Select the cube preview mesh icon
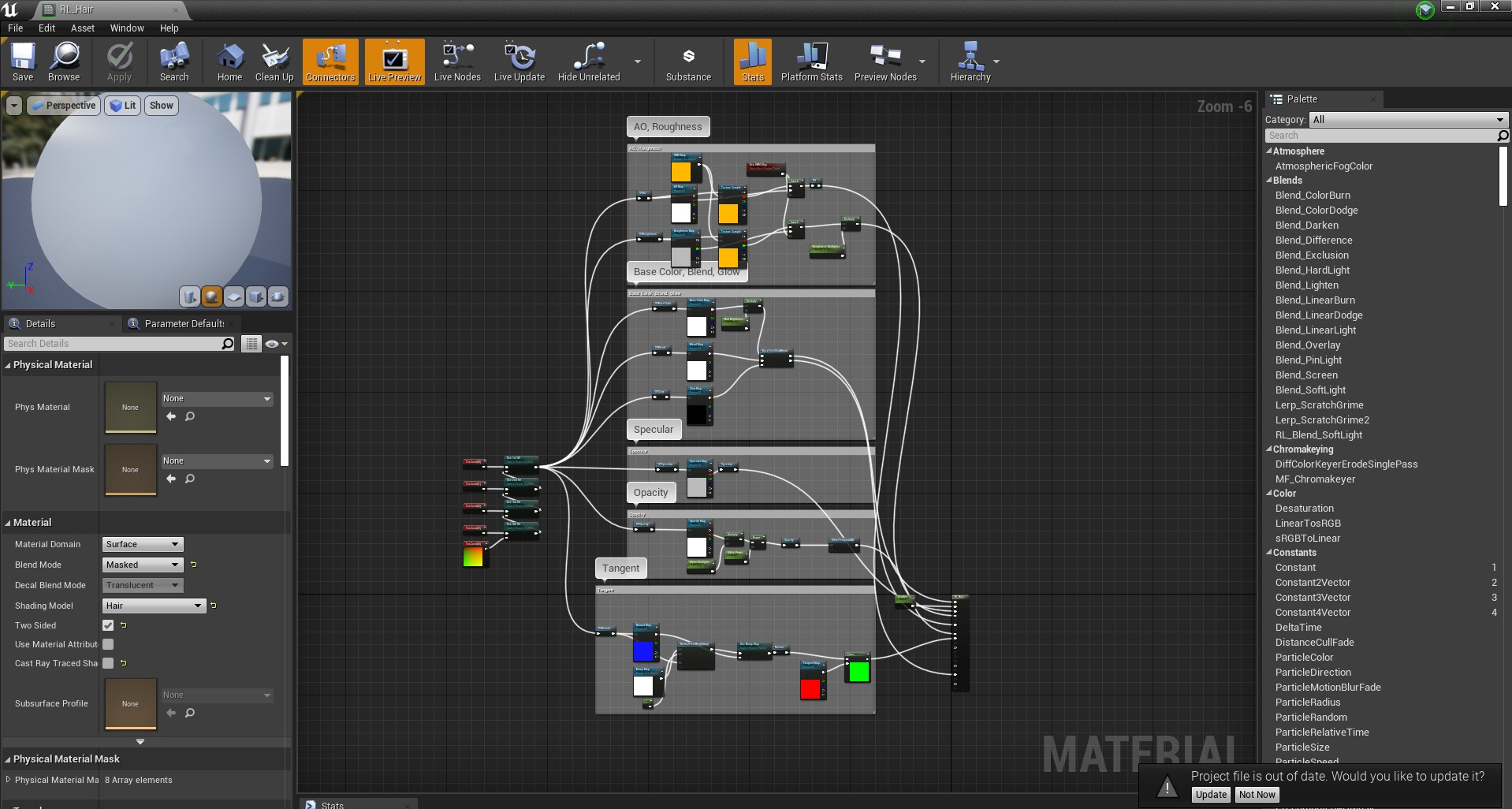Viewport: 1512px width, 809px height. click(256, 296)
